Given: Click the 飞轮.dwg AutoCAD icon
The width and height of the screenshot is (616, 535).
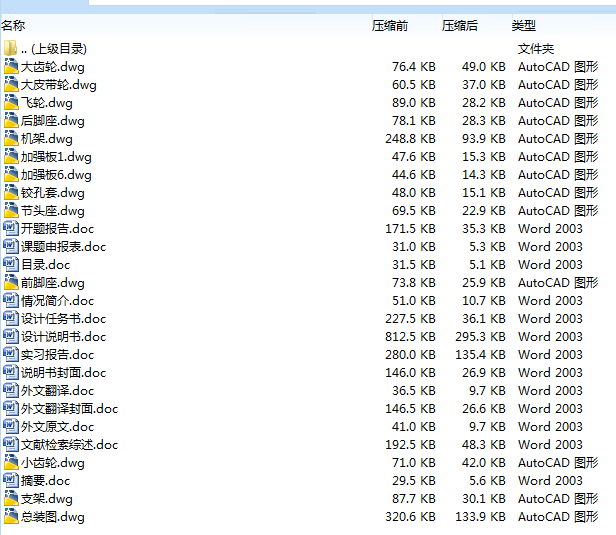Looking at the screenshot, I should click(11, 103).
